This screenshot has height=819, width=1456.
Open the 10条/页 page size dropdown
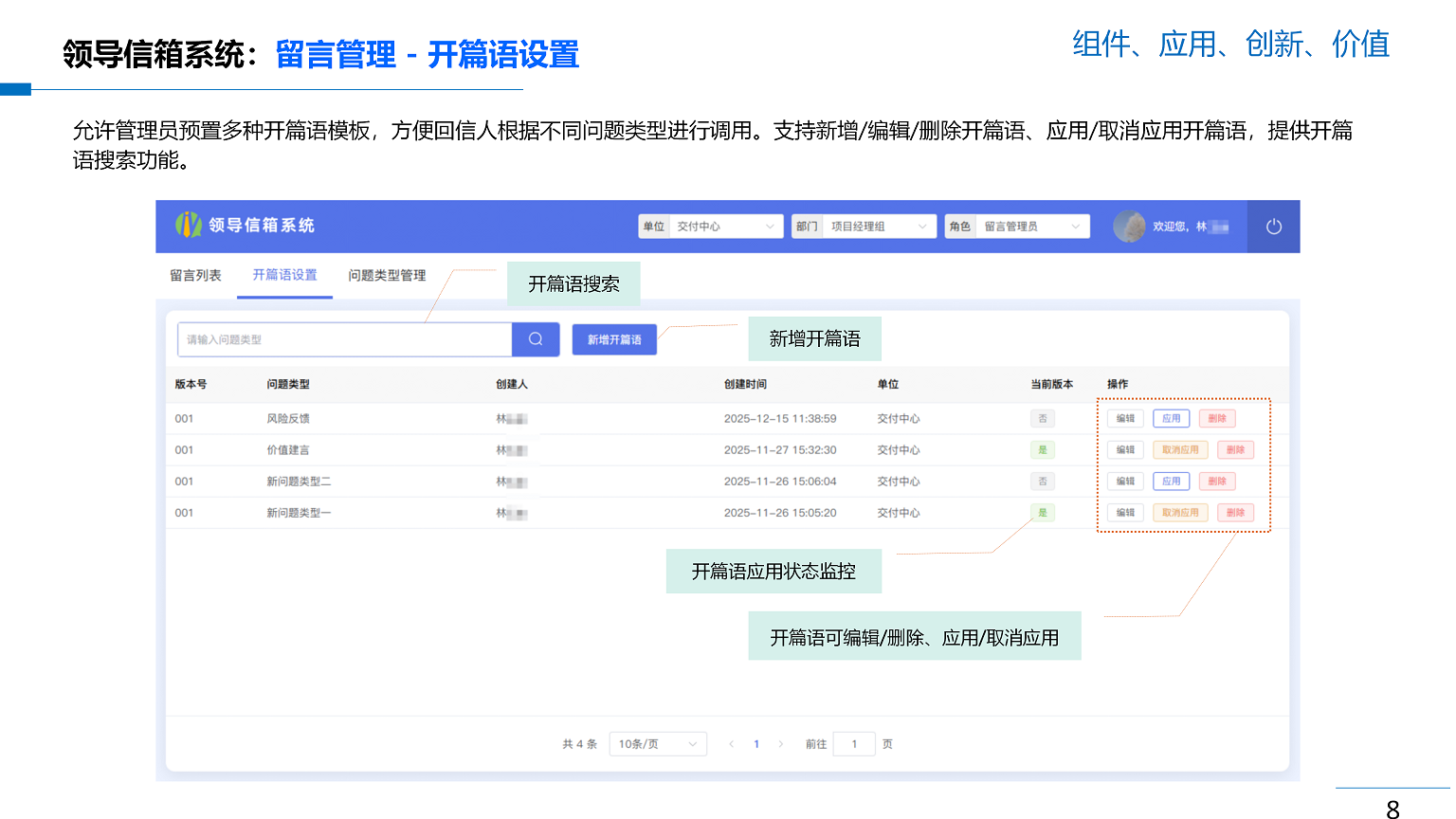click(x=658, y=744)
